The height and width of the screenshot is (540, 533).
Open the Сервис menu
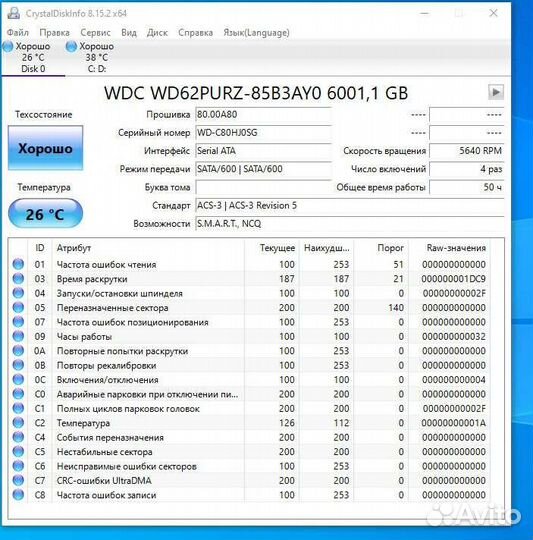click(95, 33)
